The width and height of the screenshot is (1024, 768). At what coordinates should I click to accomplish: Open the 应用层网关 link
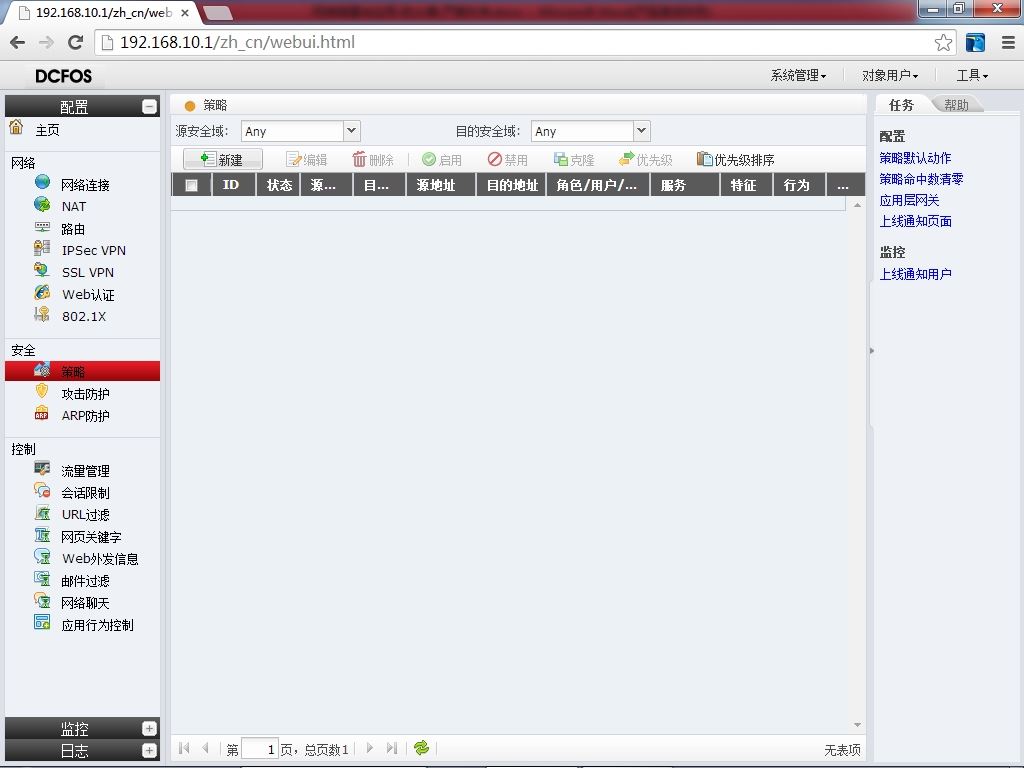[x=909, y=200]
